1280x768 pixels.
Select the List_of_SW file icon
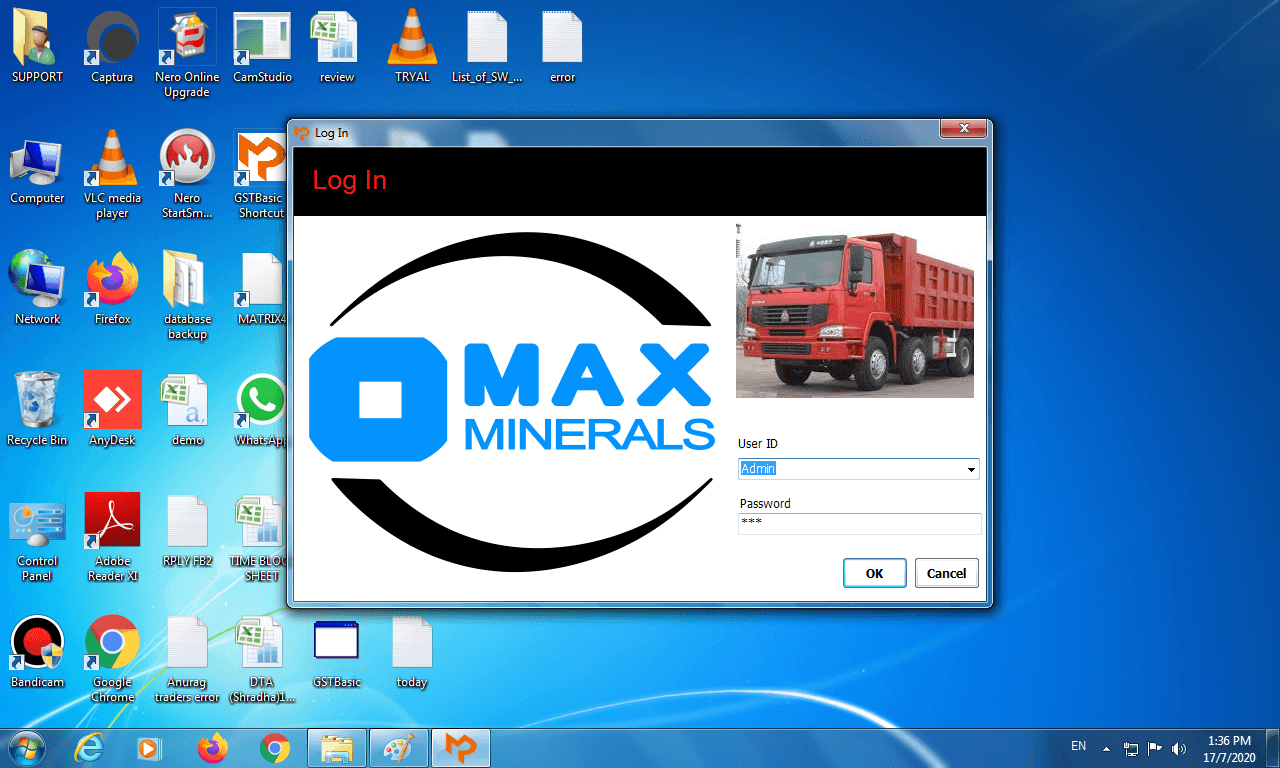point(487,48)
